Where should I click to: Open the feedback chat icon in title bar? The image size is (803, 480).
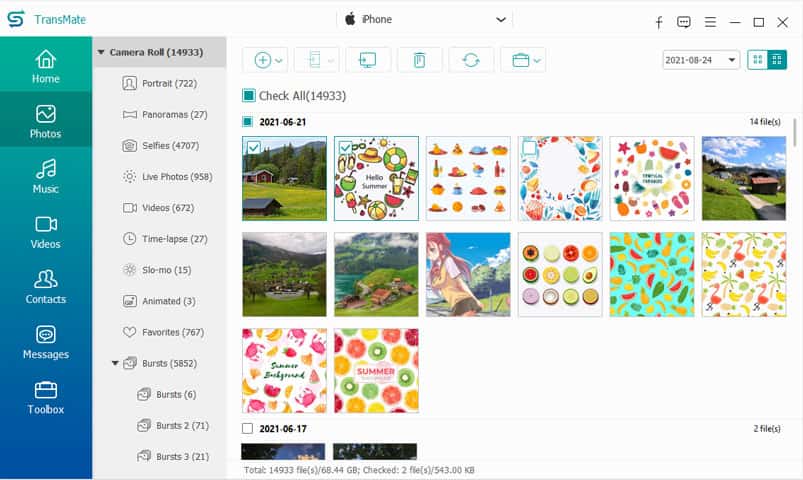click(x=684, y=21)
